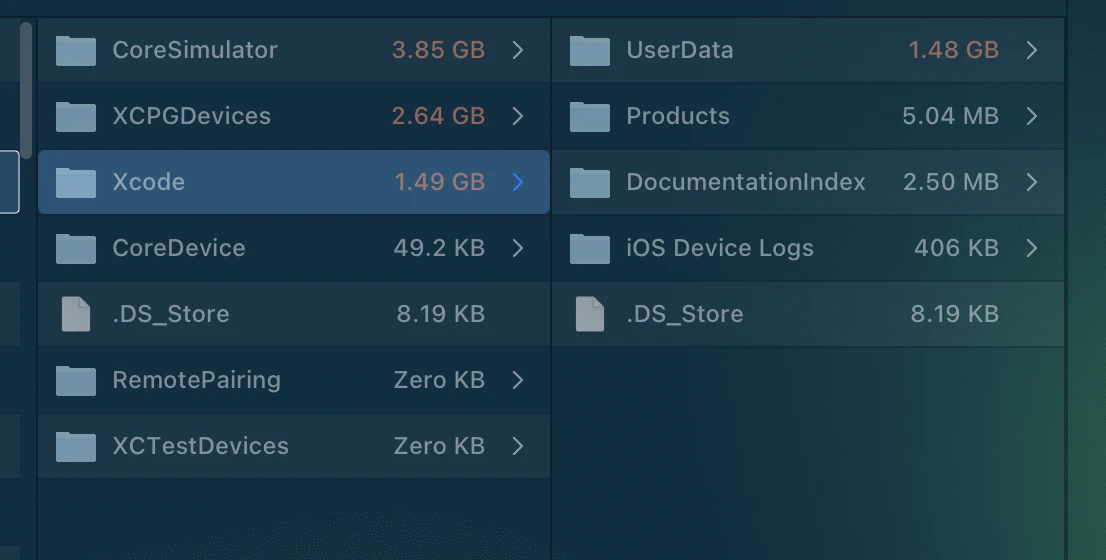Screen dimensions: 1106x560
Task: Expand XCTestDevices using its chevron
Action: coord(518,446)
